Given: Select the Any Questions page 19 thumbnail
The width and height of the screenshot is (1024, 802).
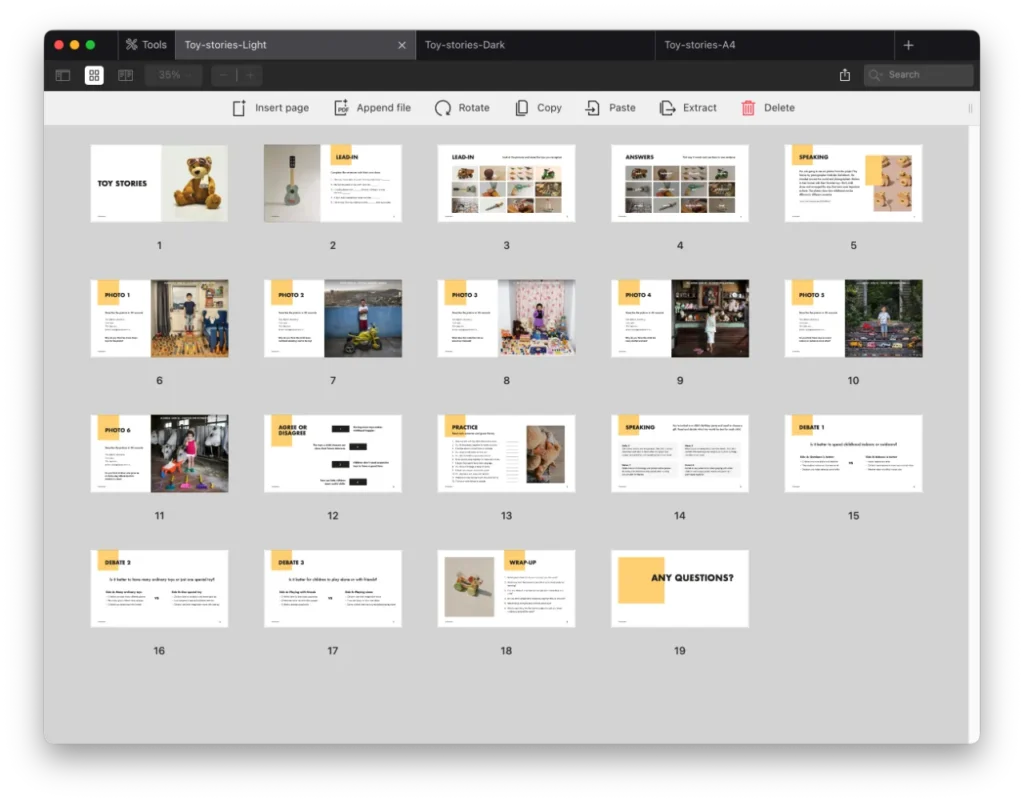Looking at the screenshot, I should [679, 589].
